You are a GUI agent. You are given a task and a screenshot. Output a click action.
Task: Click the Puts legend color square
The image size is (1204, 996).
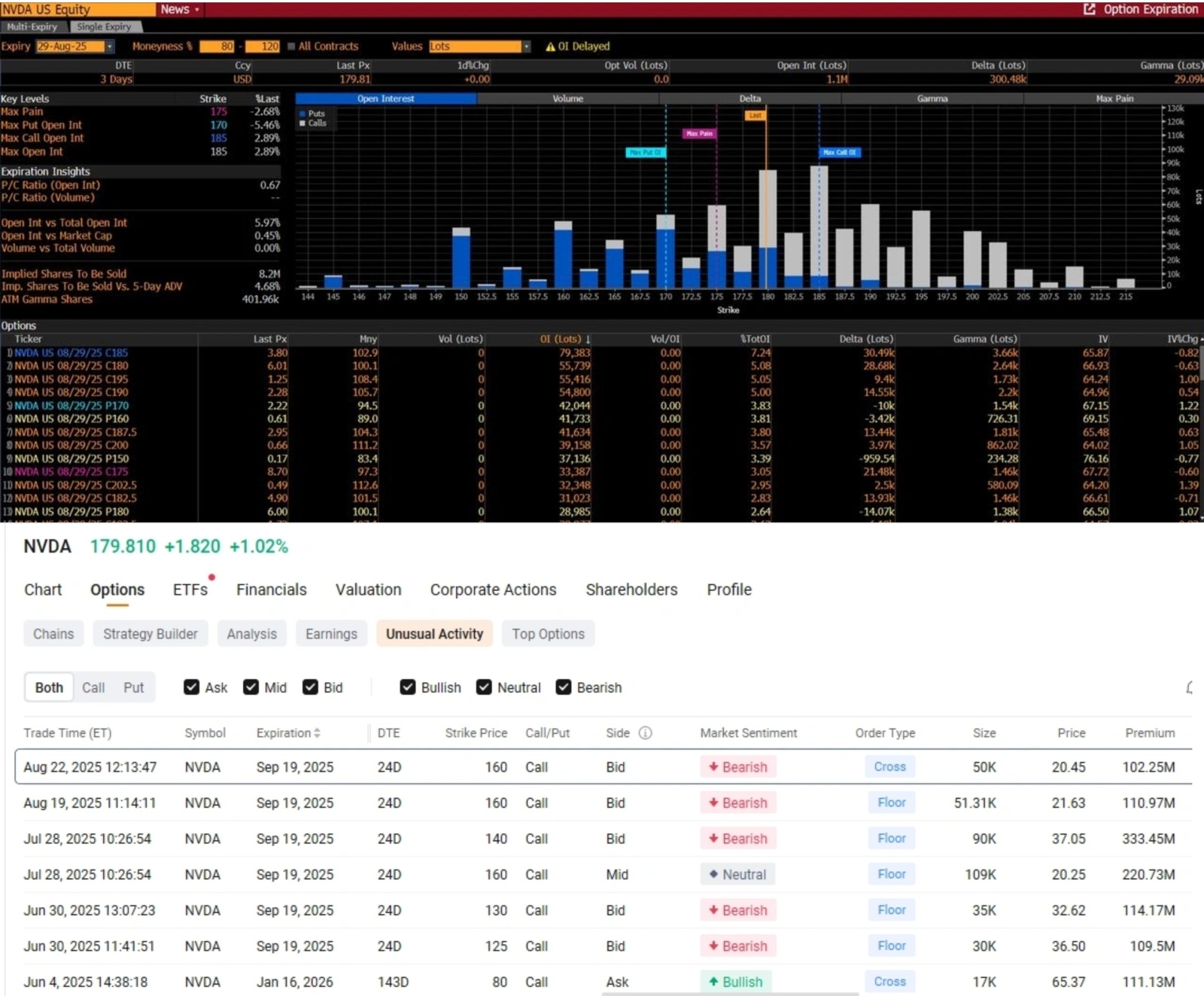click(303, 114)
